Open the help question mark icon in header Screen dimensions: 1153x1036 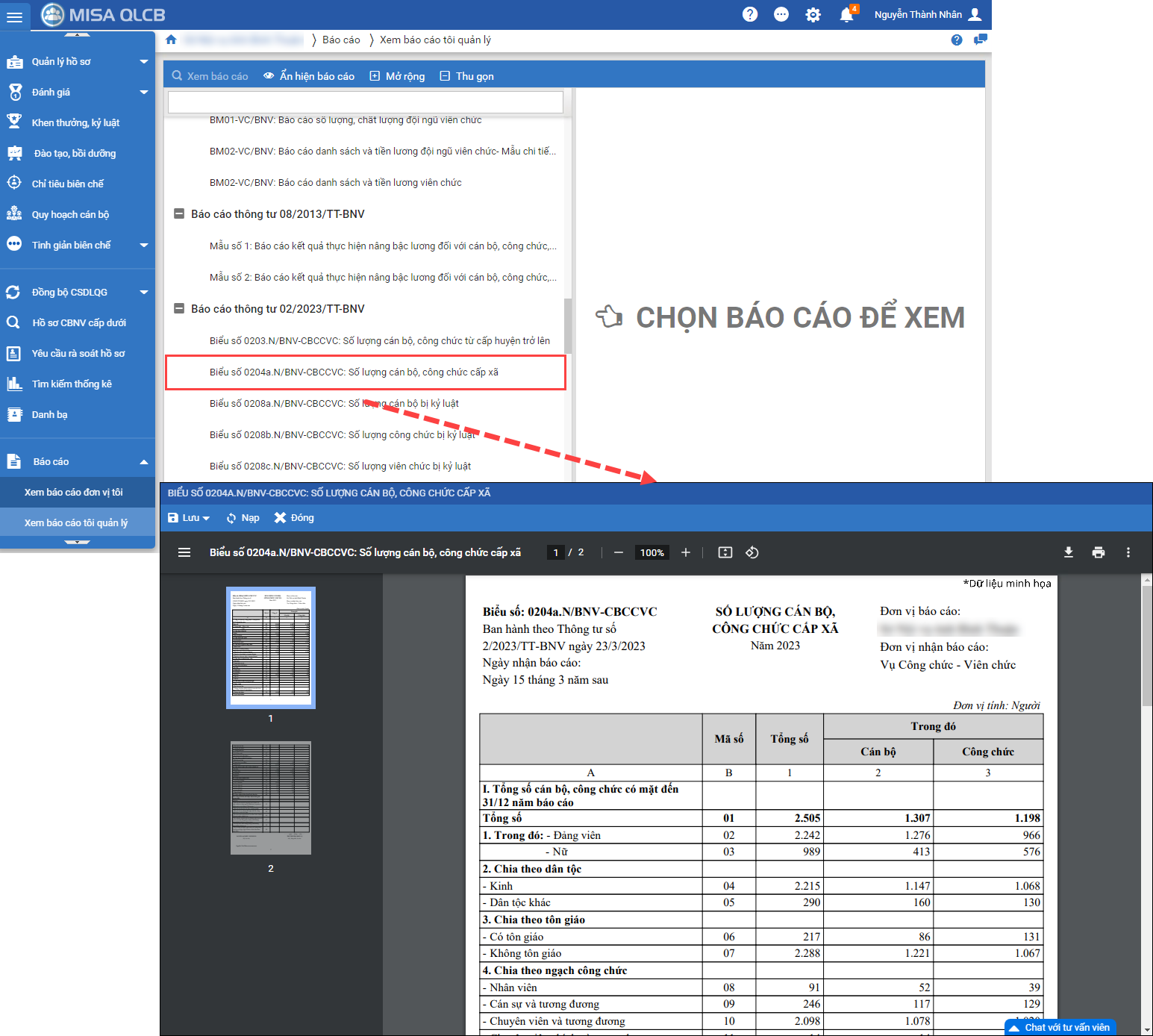coord(750,15)
